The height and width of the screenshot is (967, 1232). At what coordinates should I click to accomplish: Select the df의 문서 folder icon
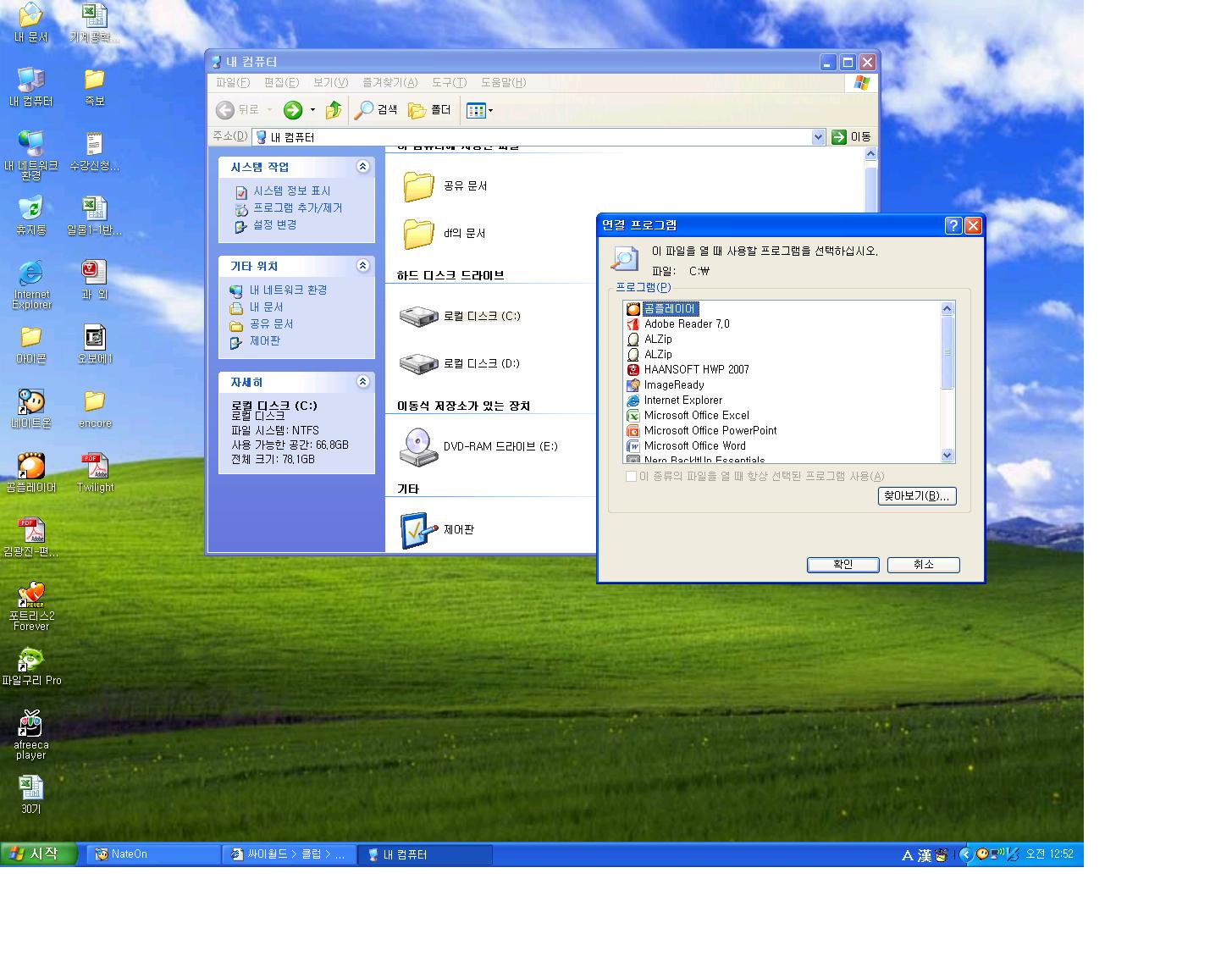pos(418,234)
